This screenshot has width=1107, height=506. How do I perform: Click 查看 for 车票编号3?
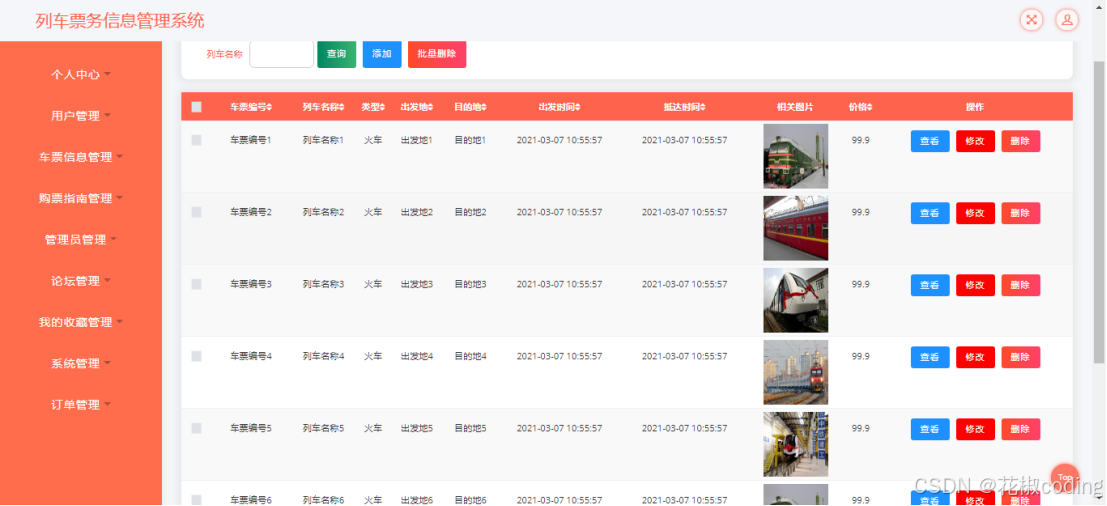click(x=930, y=285)
